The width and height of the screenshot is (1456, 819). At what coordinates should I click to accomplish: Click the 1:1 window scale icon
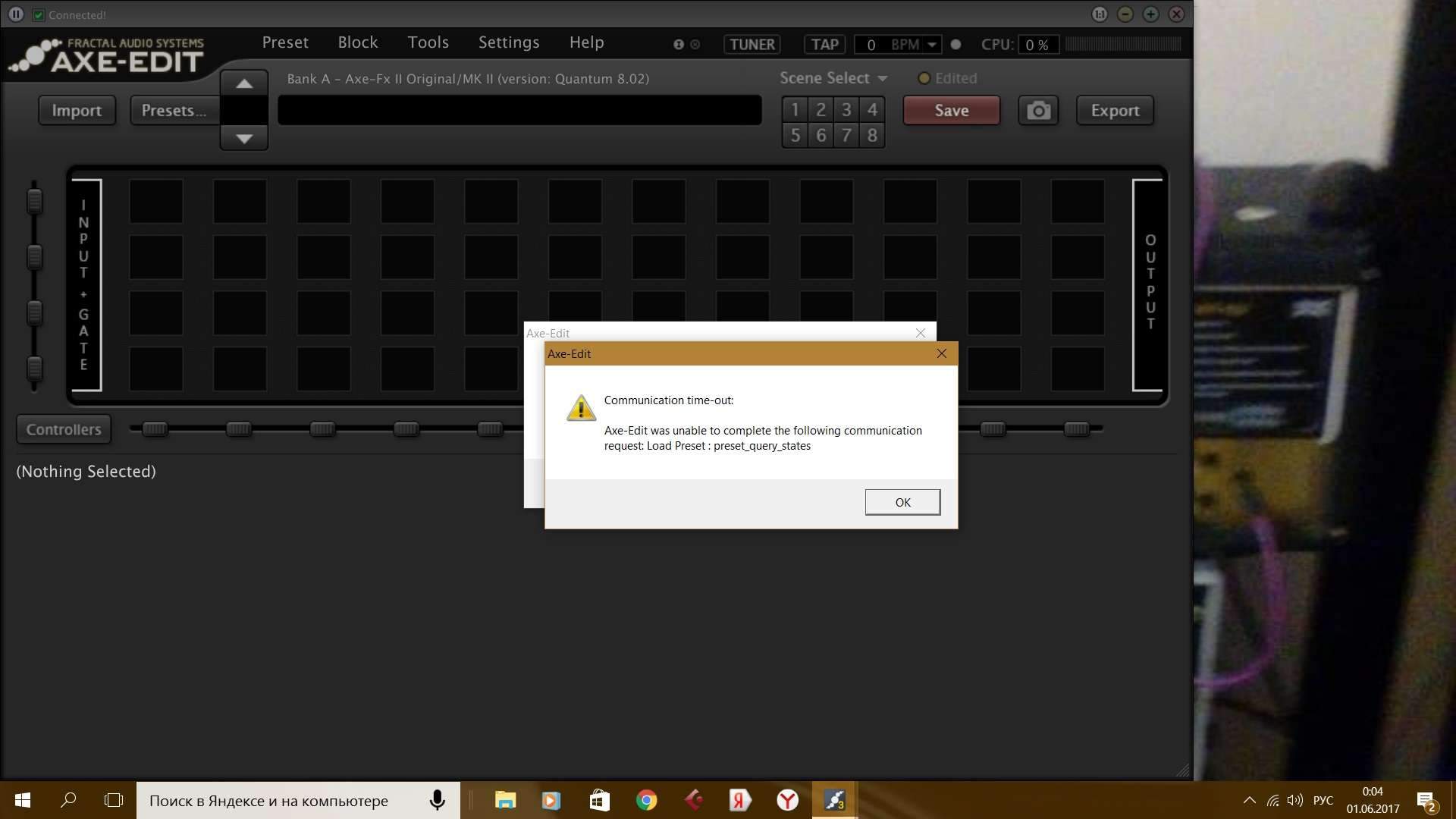[x=1099, y=14]
